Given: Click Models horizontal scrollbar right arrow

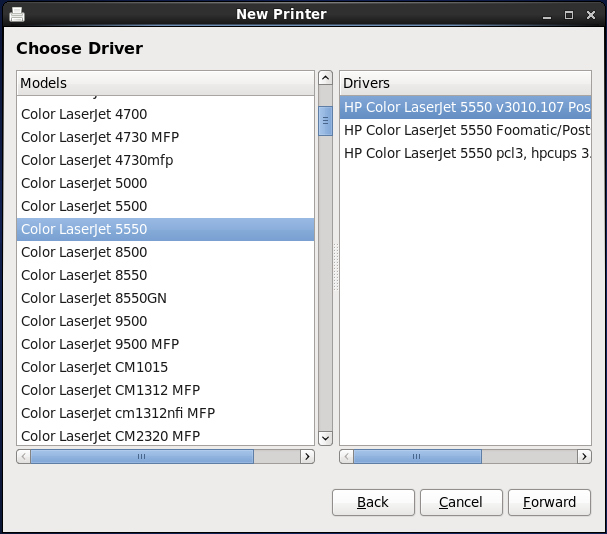Looking at the screenshot, I should [x=308, y=456].
